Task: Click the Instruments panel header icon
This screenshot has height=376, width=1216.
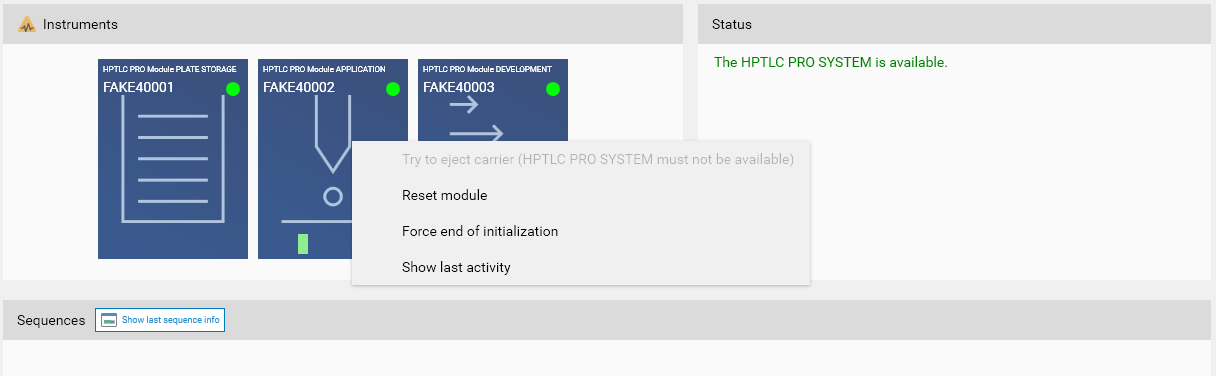Action: coord(27,24)
